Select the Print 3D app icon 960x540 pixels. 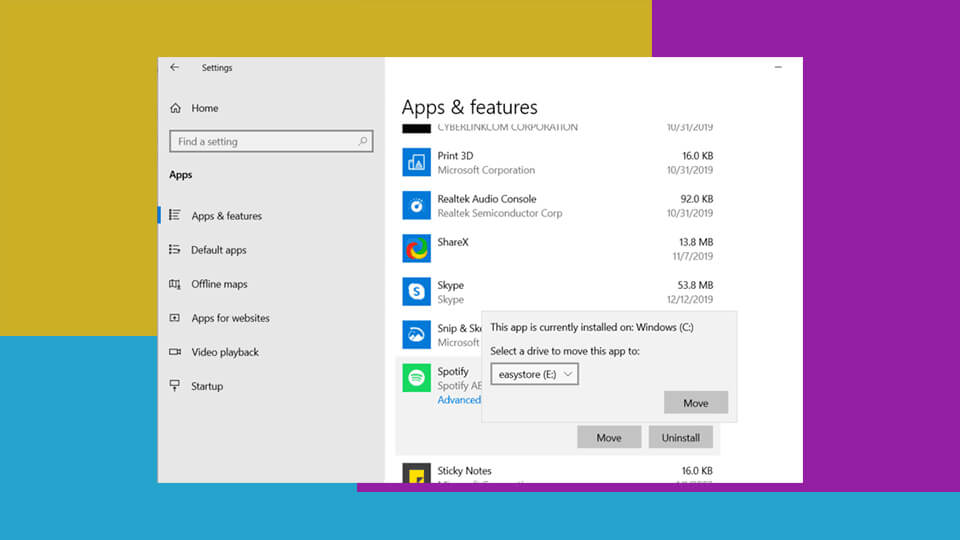pos(416,162)
